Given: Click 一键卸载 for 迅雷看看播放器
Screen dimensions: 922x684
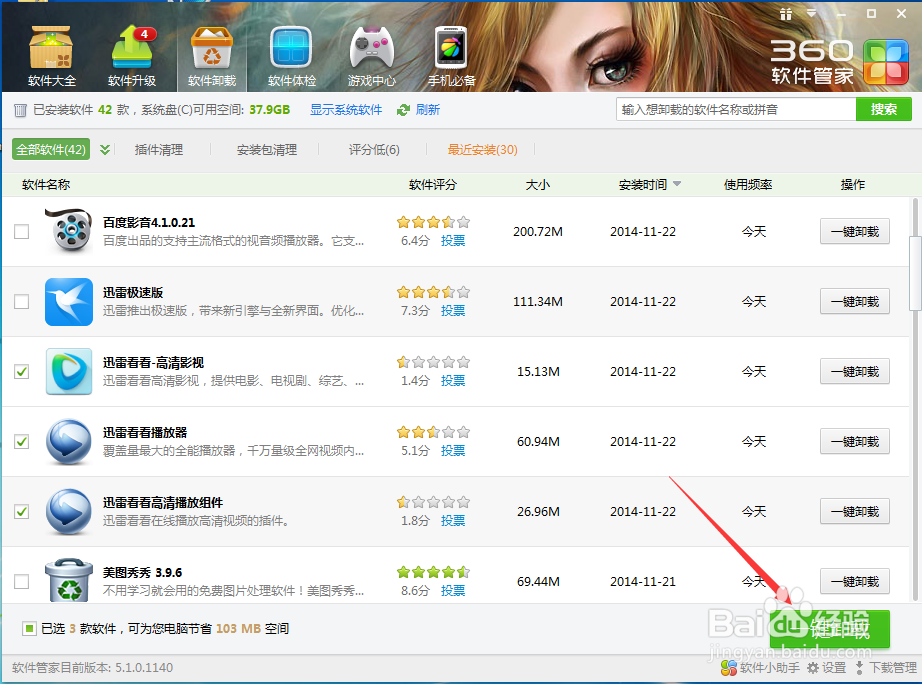Looking at the screenshot, I should 854,441.
